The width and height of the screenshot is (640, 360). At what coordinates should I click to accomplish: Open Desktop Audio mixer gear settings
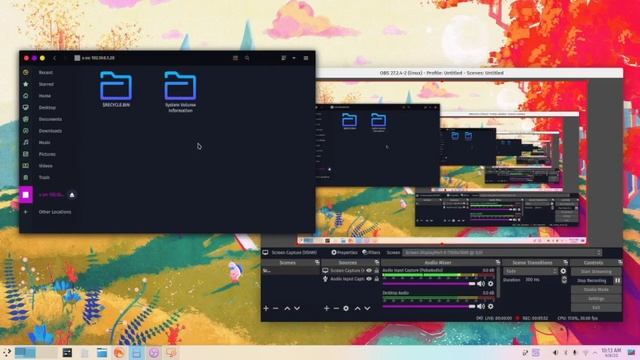point(491,306)
